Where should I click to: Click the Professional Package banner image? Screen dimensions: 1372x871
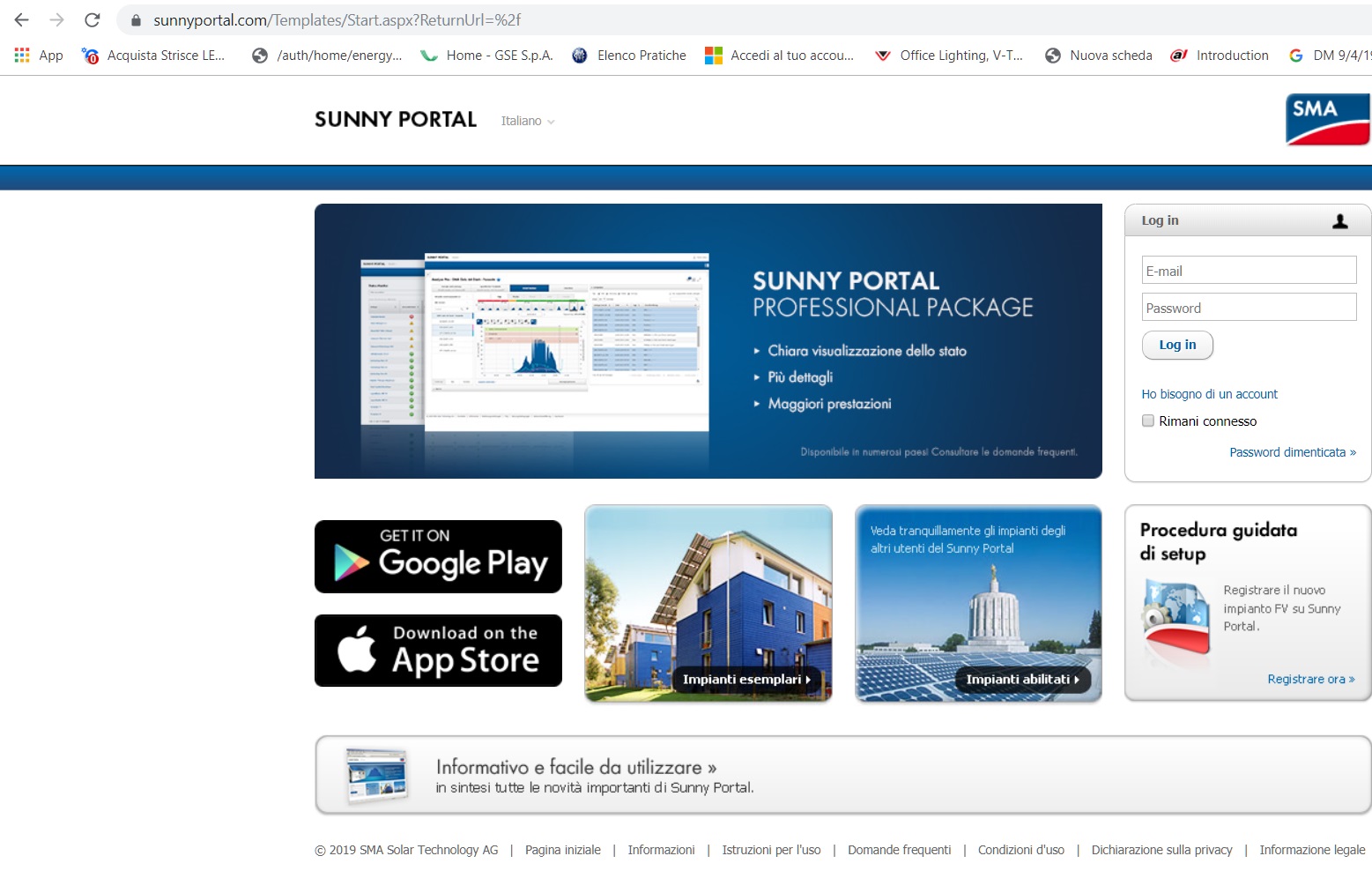(708, 341)
